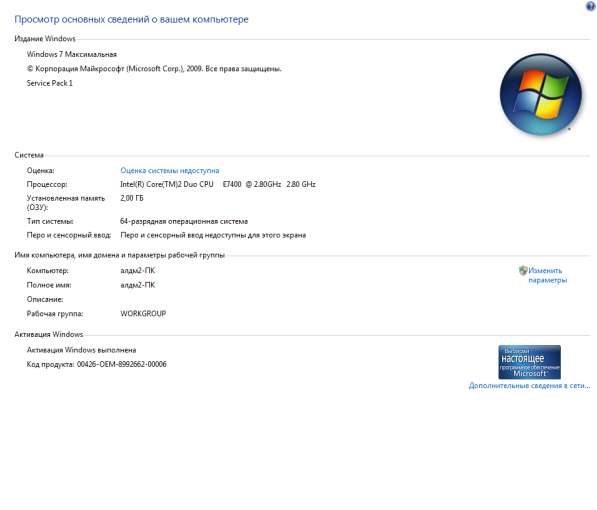Select the text Windows 7 Максимальная
This screenshot has width=597, height=510.
72,54
